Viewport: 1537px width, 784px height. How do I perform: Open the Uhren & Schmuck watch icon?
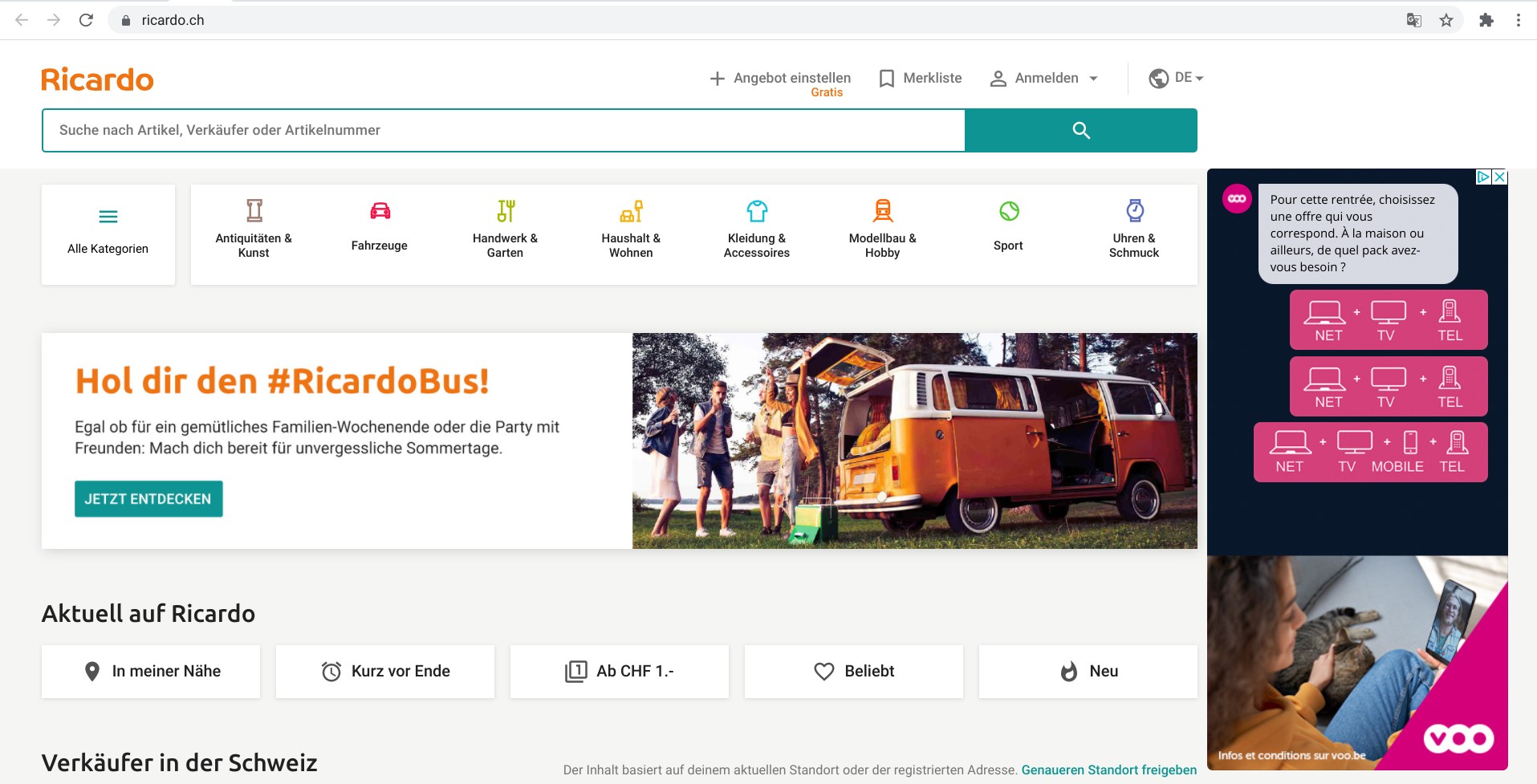(1134, 211)
